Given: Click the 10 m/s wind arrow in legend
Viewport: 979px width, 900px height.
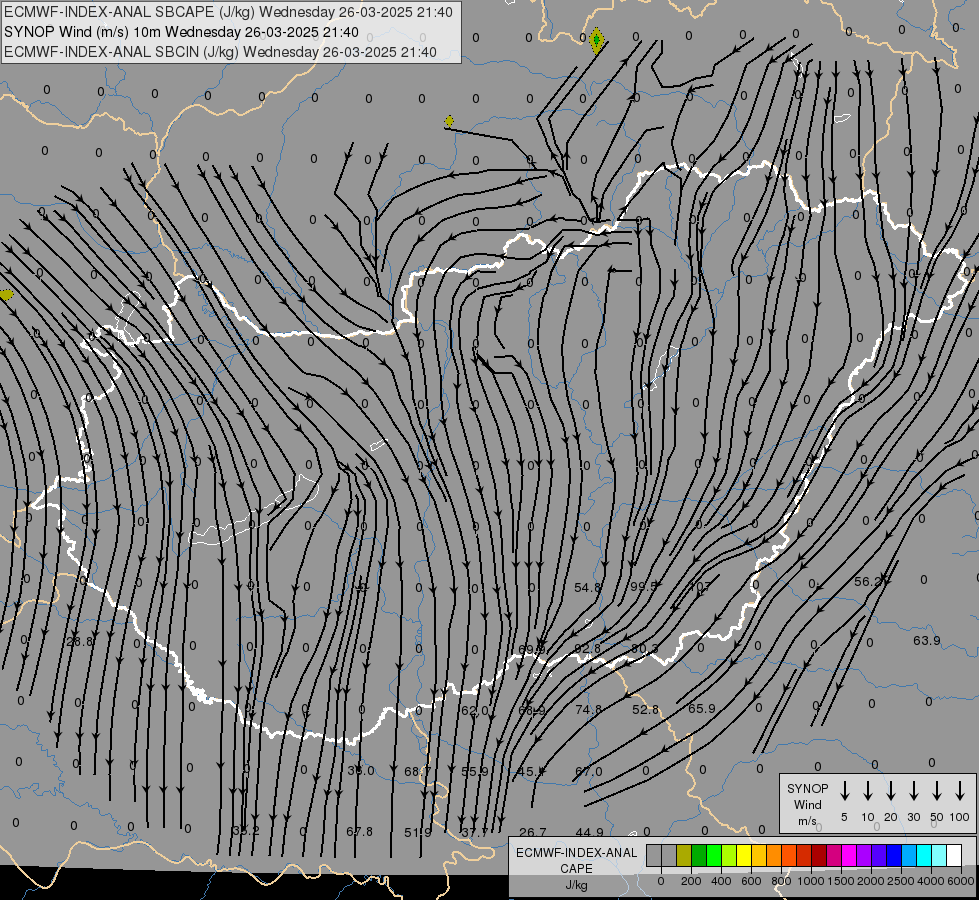Looking at the screenshot, I should (868, 791).
